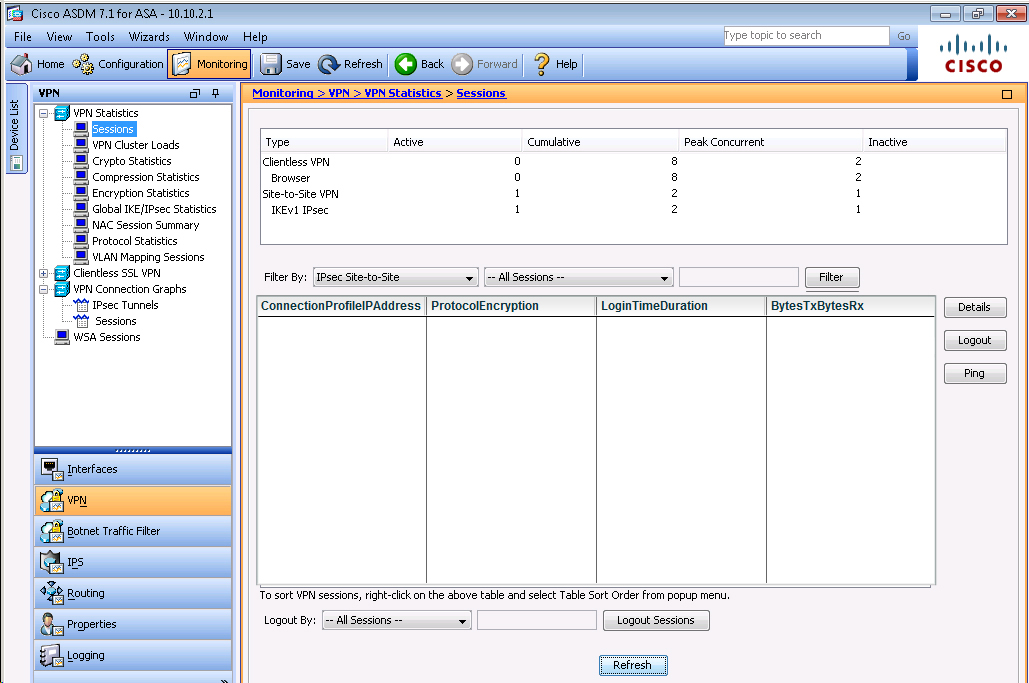The image size is (1029, 683).
Task: Open the Logout By dropdown
Action: [462, 621]
